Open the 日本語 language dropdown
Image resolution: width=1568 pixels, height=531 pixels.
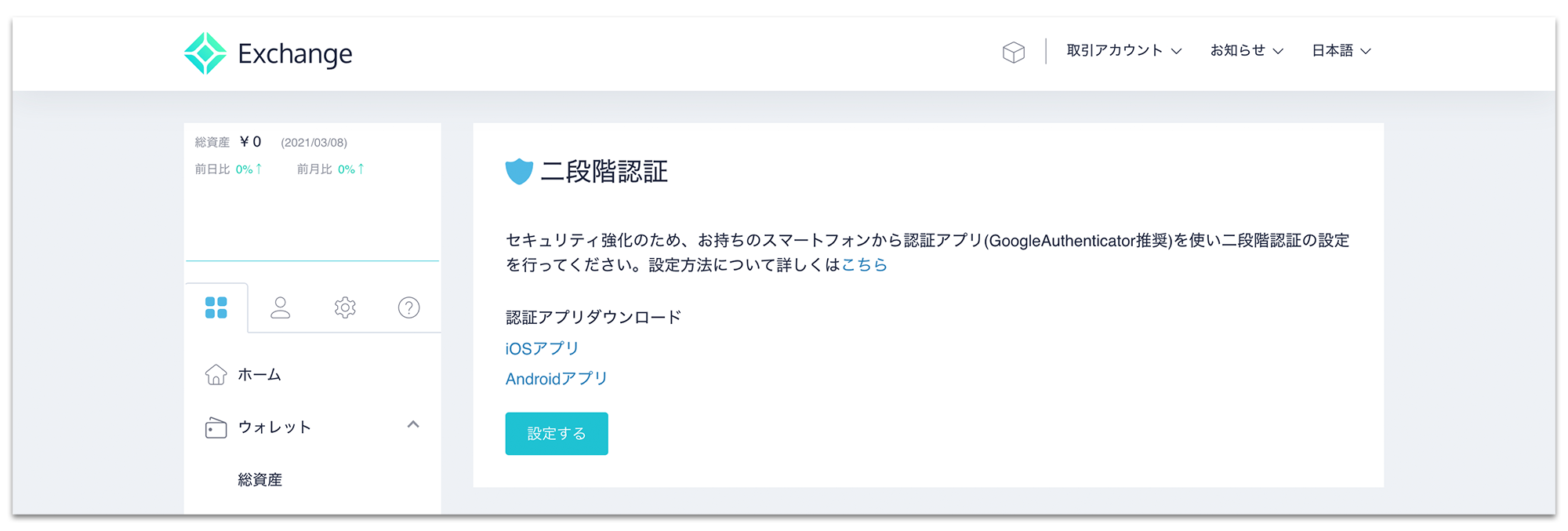tap(1339, 49)
